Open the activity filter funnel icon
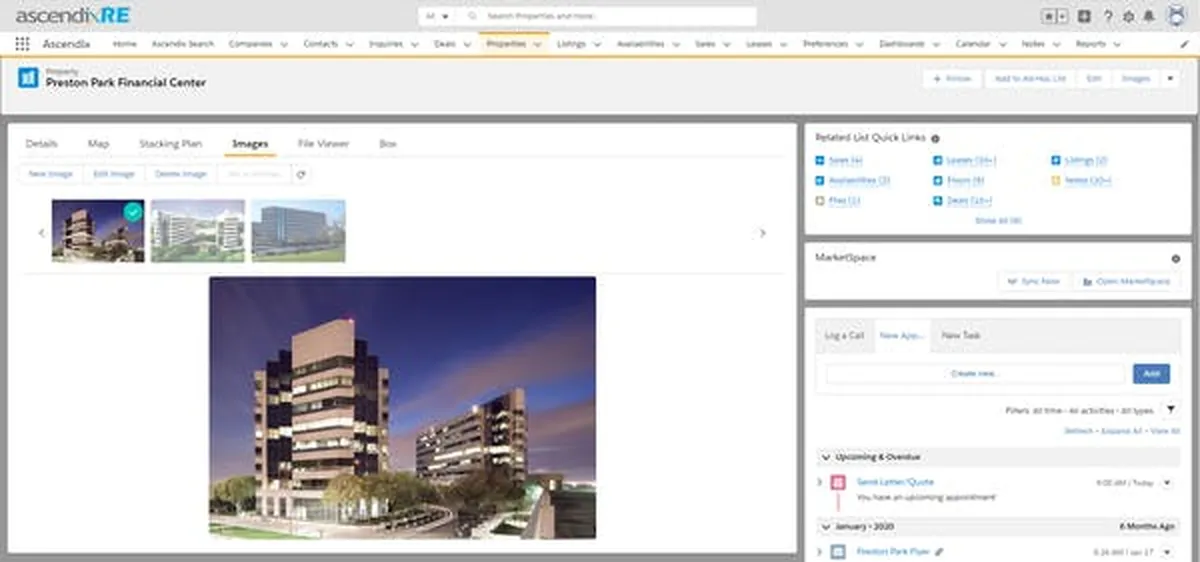Screen dimensions: 1200x562 pos(1171,410)
